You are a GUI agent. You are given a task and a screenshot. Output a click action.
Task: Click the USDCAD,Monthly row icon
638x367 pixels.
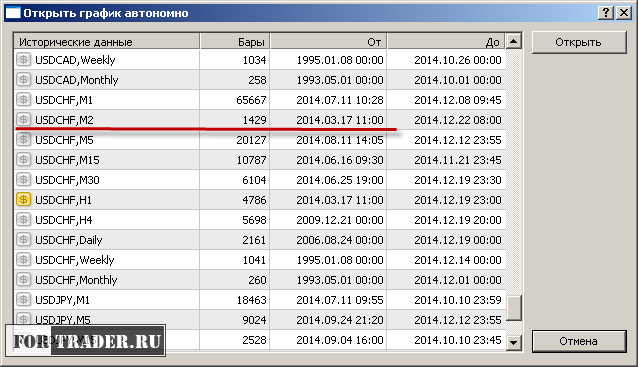[x=24, y=80]
